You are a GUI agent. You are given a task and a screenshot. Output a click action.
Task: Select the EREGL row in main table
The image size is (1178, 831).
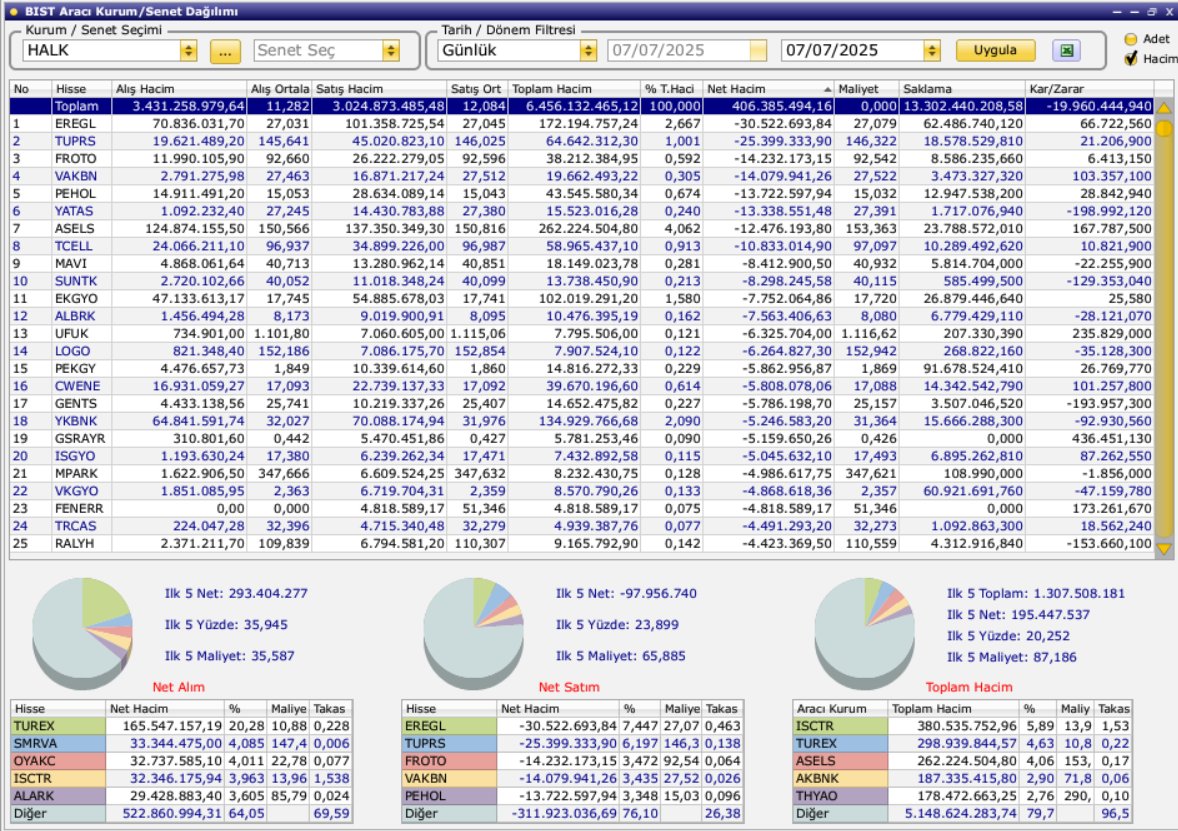pos(581,124)
